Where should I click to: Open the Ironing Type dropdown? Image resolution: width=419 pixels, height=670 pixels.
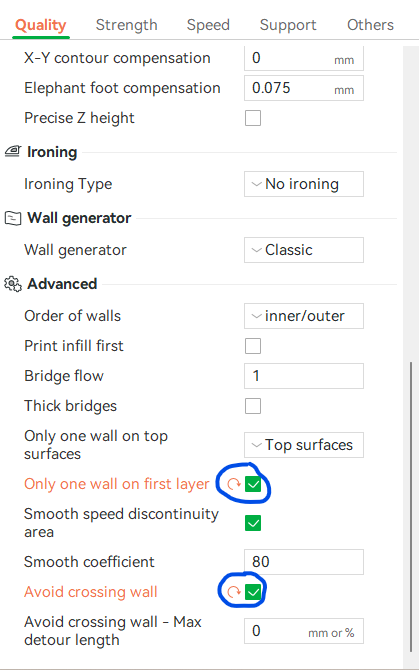click(x=304, y=184)
